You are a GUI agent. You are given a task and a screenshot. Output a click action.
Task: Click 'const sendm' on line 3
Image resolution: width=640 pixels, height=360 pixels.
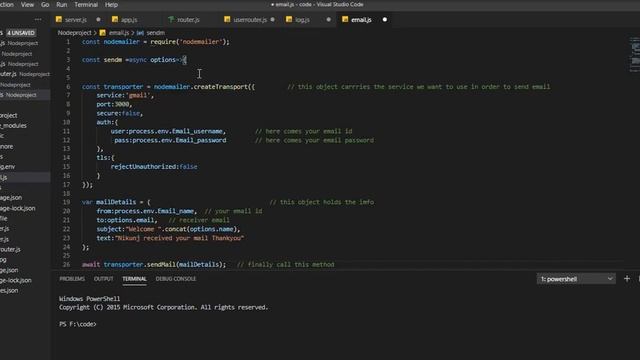tap(102, 60)
